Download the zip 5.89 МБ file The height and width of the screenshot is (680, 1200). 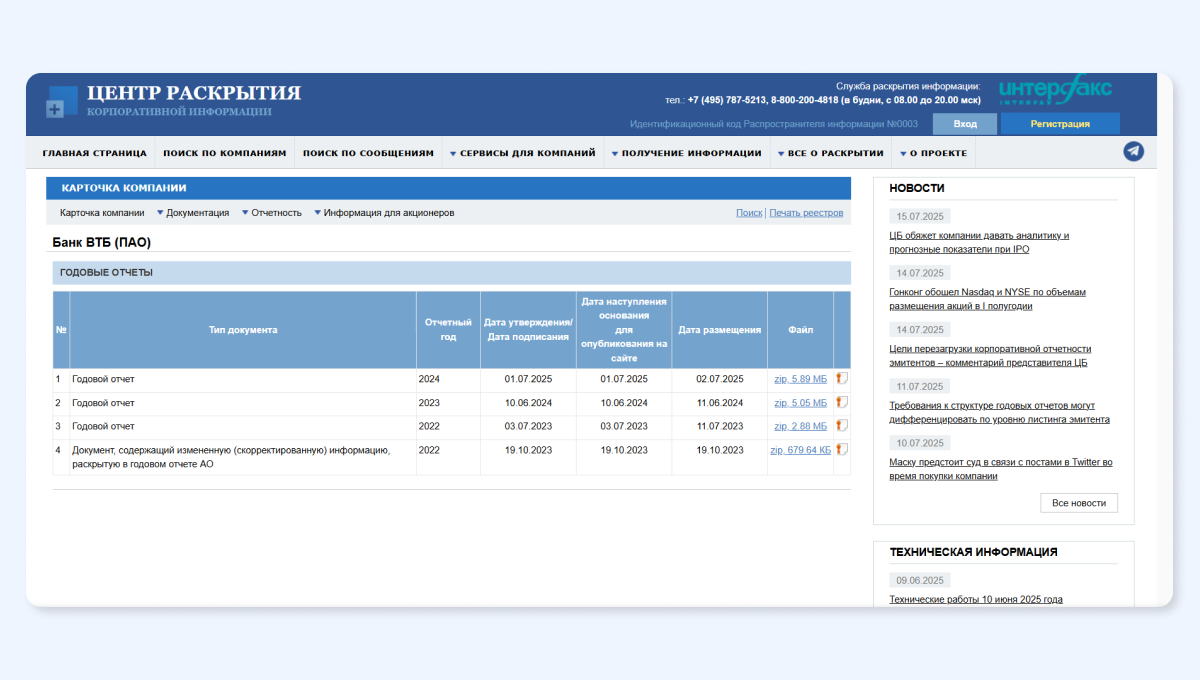801,379
